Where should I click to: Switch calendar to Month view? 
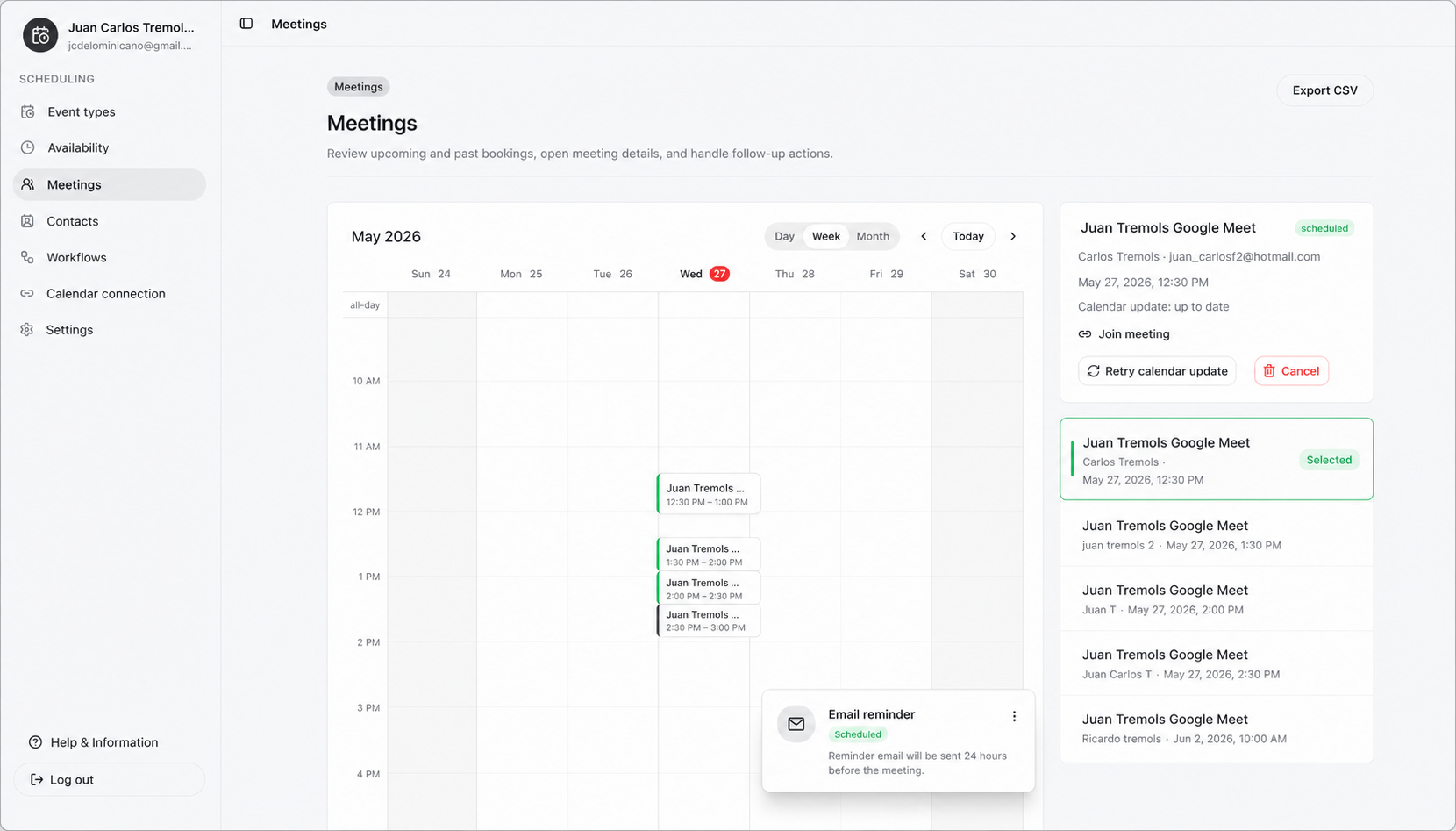coord(873,236)
